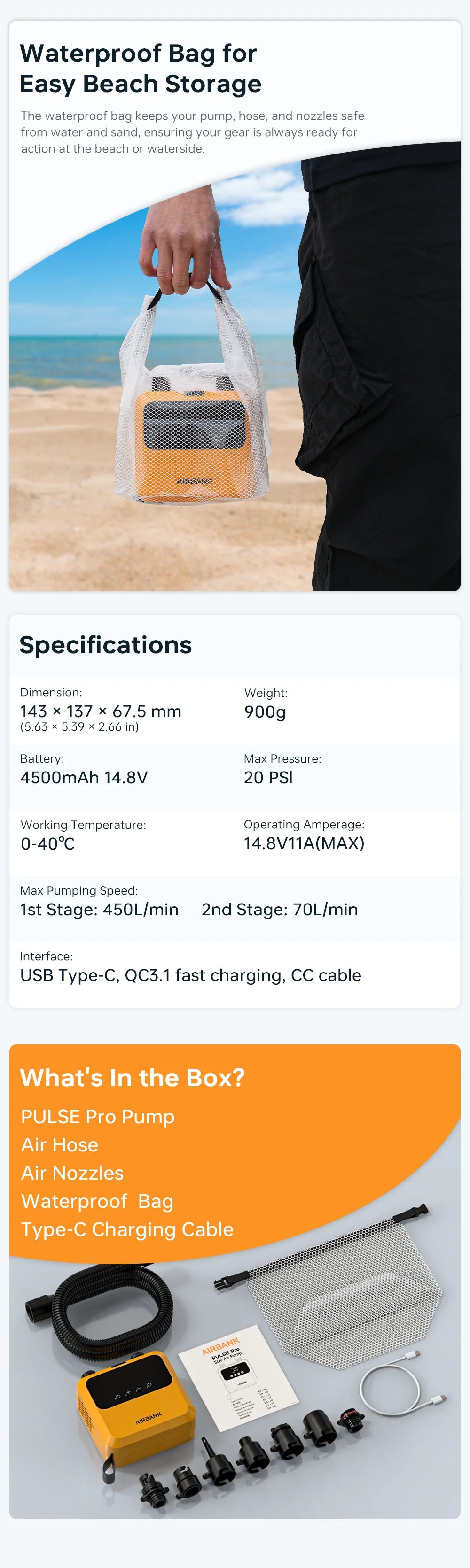The height and width of the screenshot is (1568, 470).
Task: Click "PULSE Pro Pump" in the box list
Action: [98, 1116]
